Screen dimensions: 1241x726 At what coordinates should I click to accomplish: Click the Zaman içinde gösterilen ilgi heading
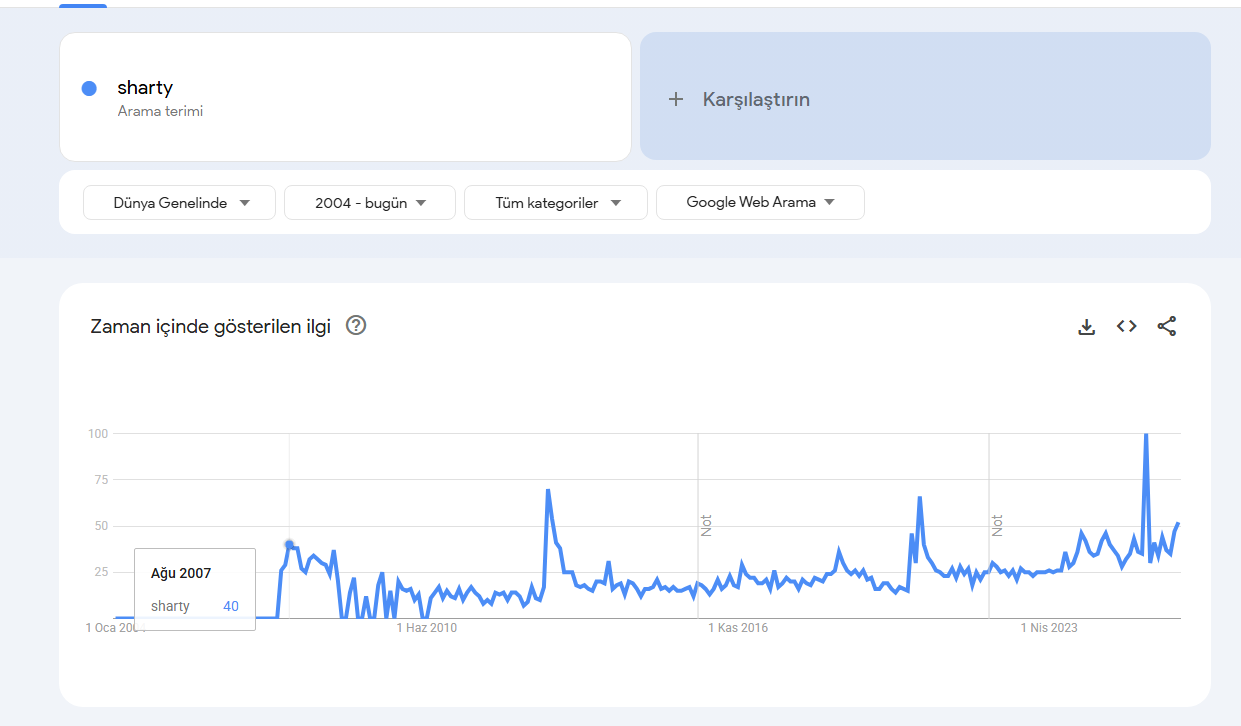coord(210,326)
